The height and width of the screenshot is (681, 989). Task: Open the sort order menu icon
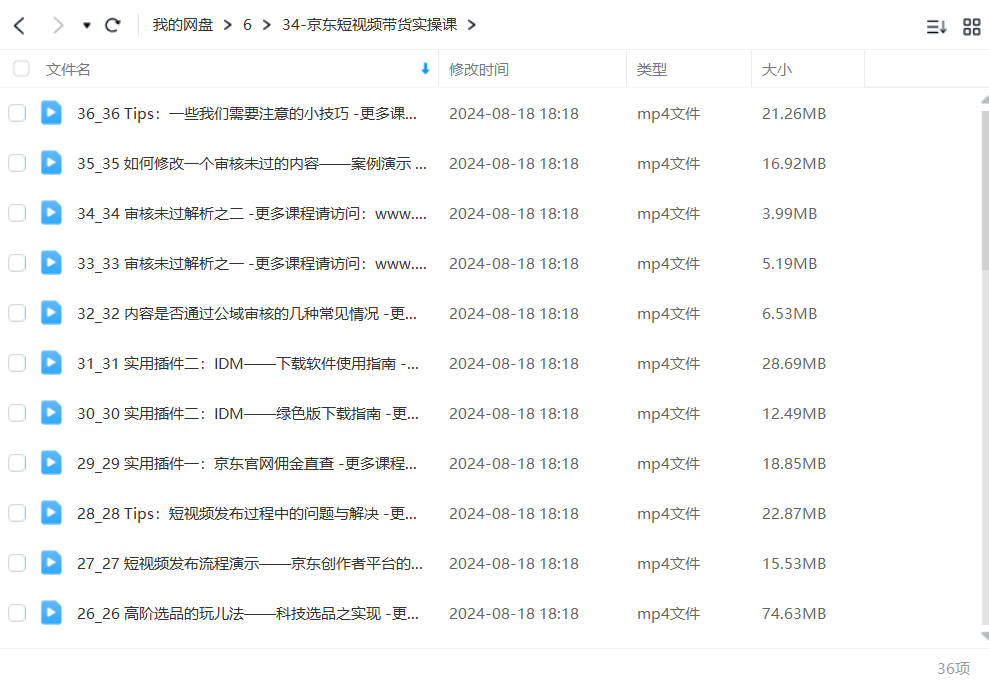pyautogui.click(x=936, y=26)
